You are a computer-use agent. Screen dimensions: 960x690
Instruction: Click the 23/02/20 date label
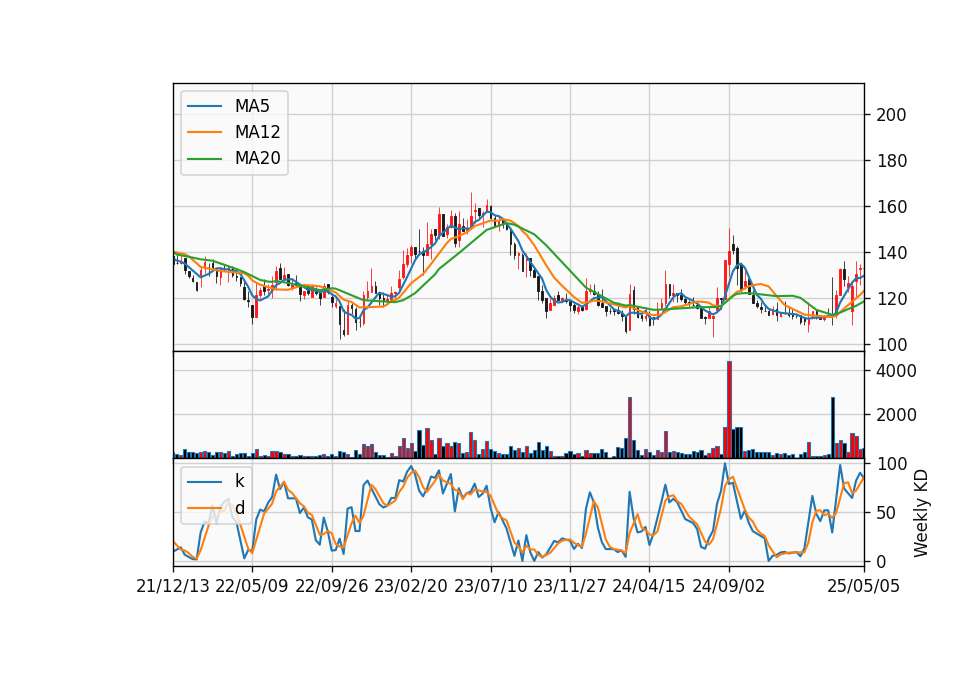pos(411,587)
